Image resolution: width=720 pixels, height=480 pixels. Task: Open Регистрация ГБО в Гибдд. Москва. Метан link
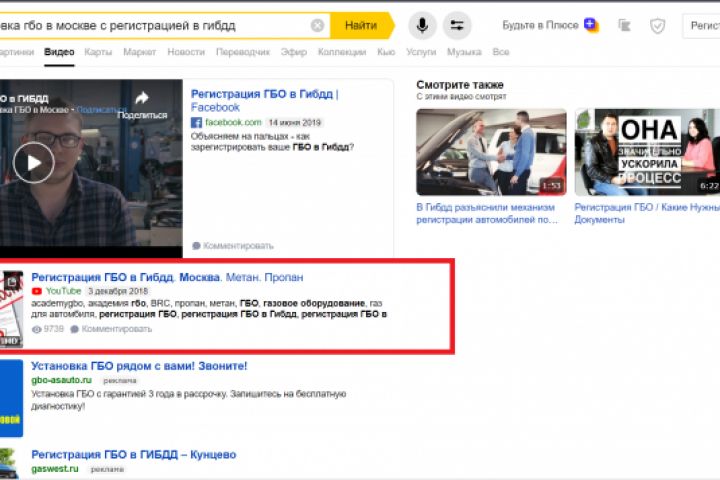tap(167, 277)
